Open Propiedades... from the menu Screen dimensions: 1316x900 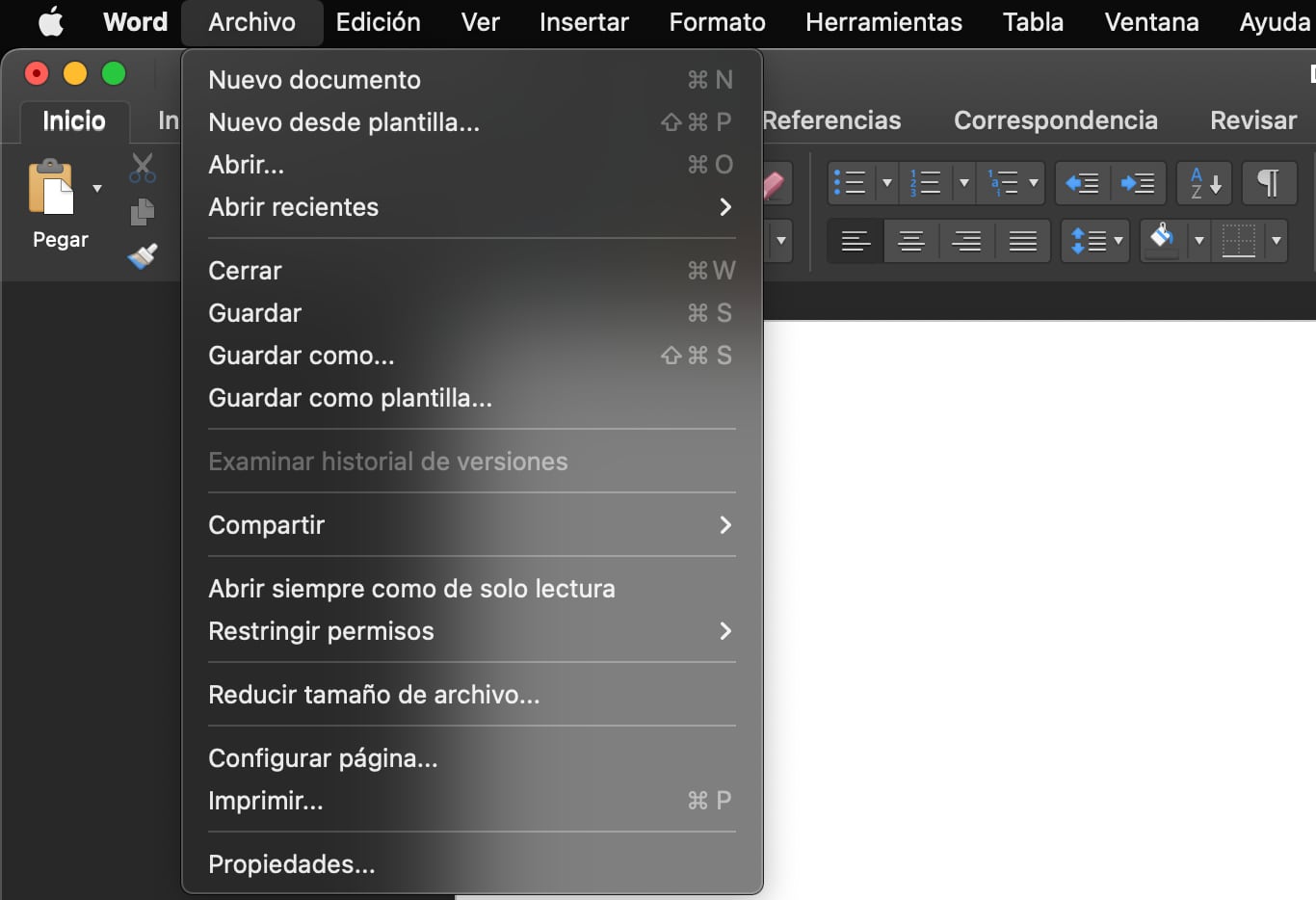click(x=292, y=864)
